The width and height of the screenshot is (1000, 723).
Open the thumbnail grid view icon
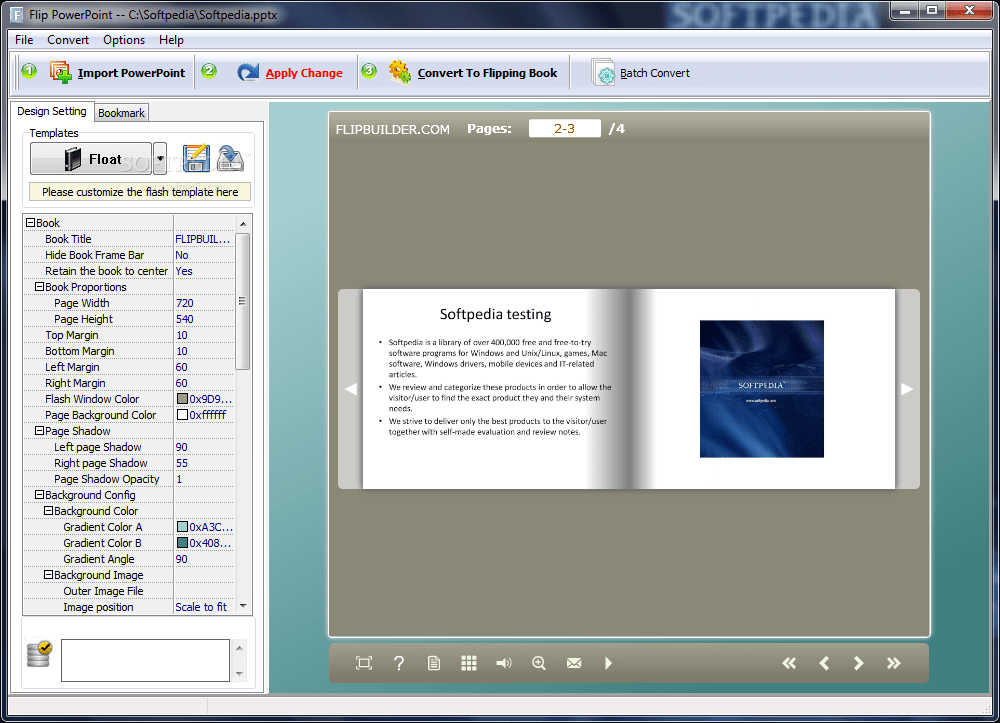[468, 662]
